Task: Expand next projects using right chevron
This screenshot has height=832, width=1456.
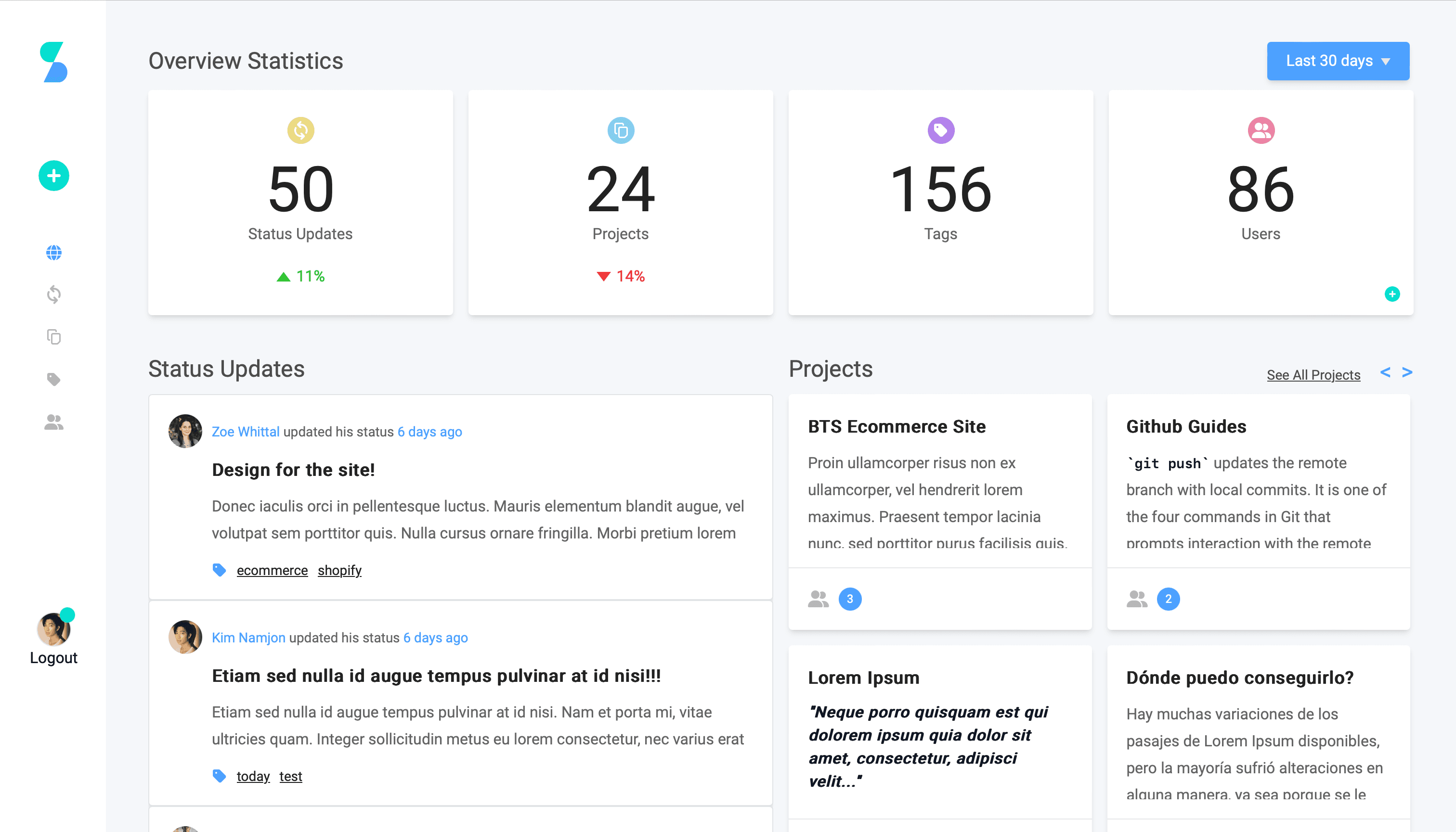Action: point(1407,372)
